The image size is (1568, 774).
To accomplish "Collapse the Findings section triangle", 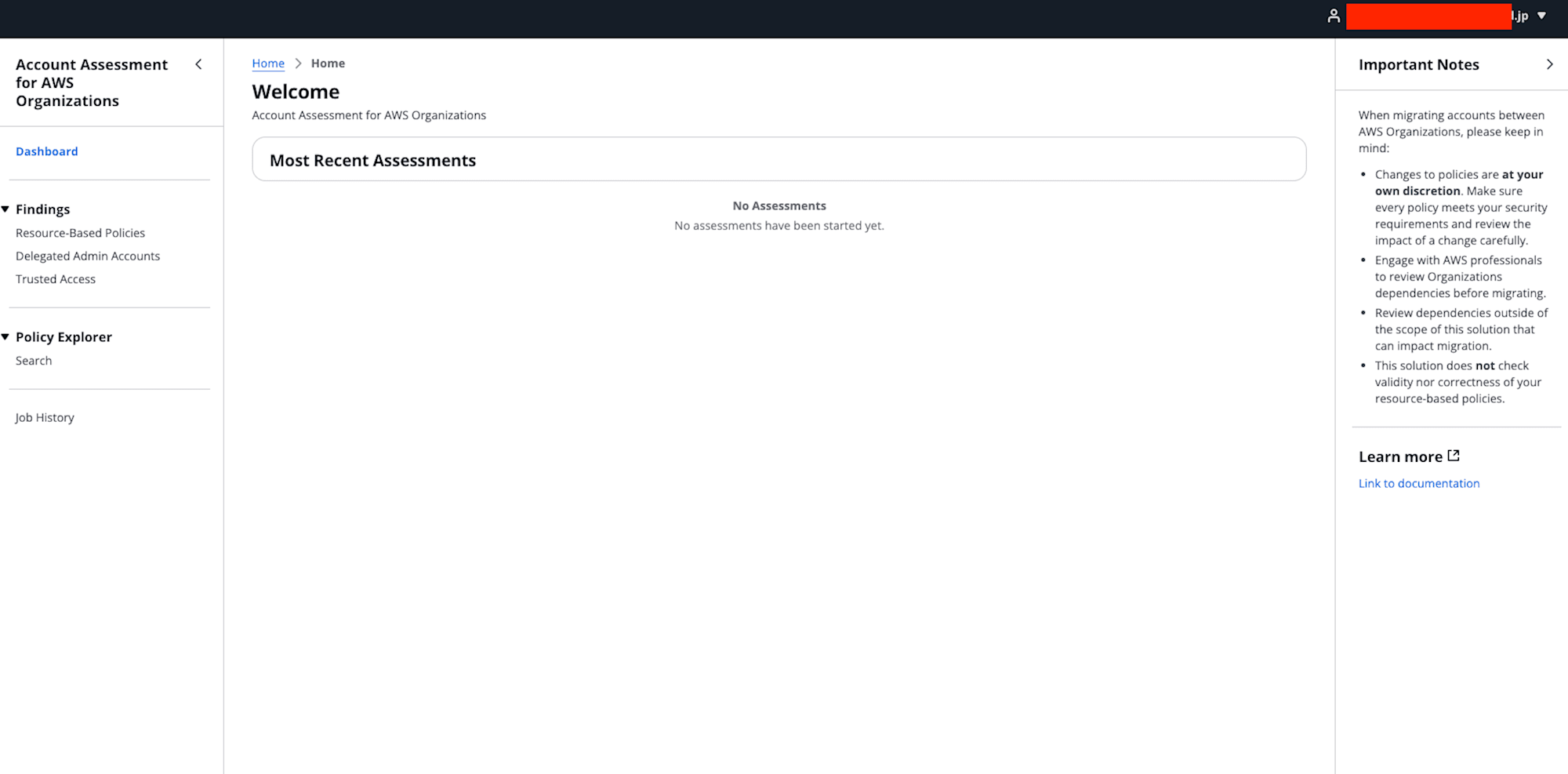I will point(5,209).
